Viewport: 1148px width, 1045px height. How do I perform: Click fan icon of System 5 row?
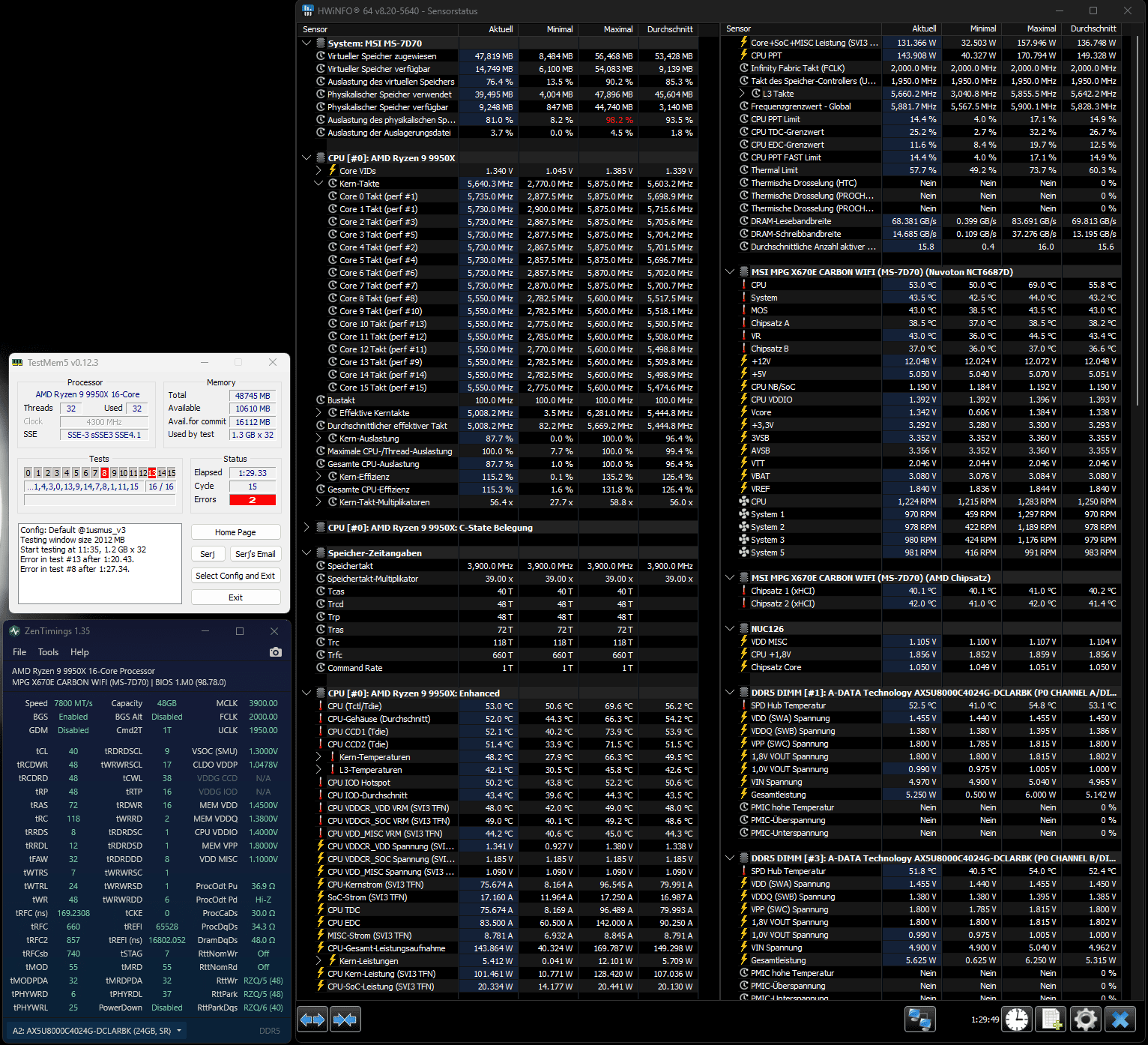click(x=744, y=552)
